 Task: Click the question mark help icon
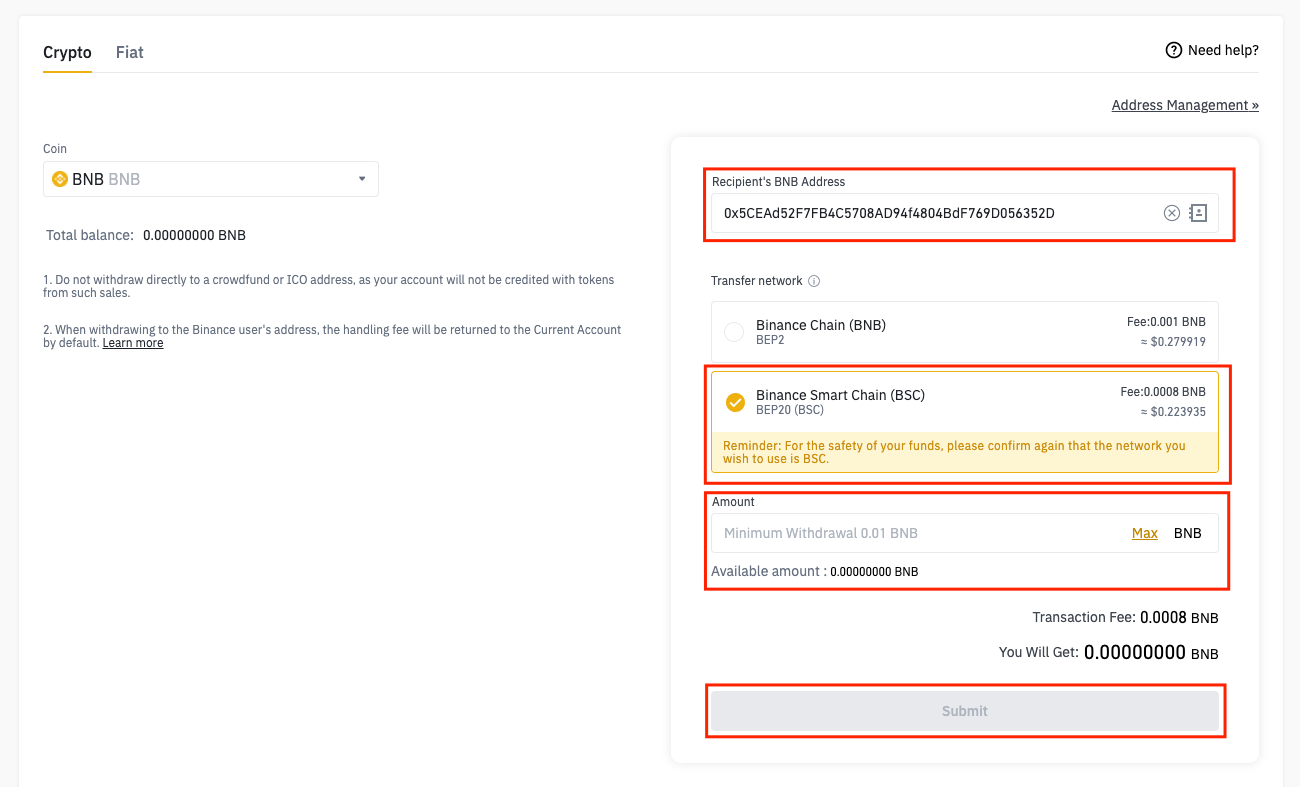point(1174,50)
